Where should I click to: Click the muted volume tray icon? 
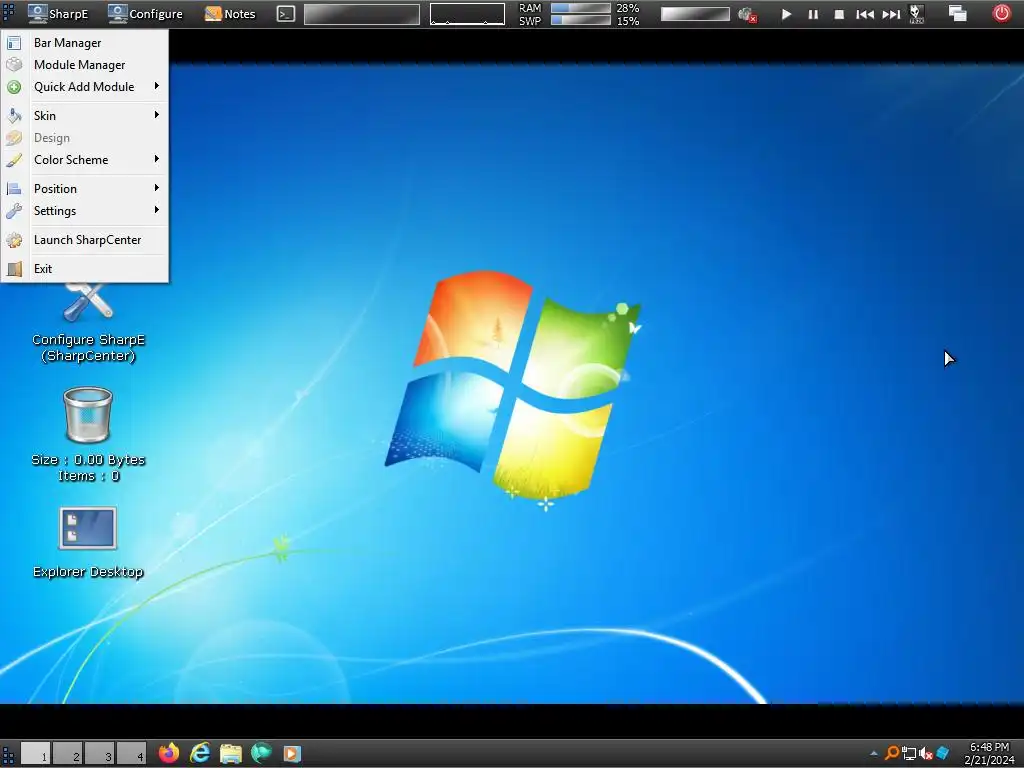925,754
